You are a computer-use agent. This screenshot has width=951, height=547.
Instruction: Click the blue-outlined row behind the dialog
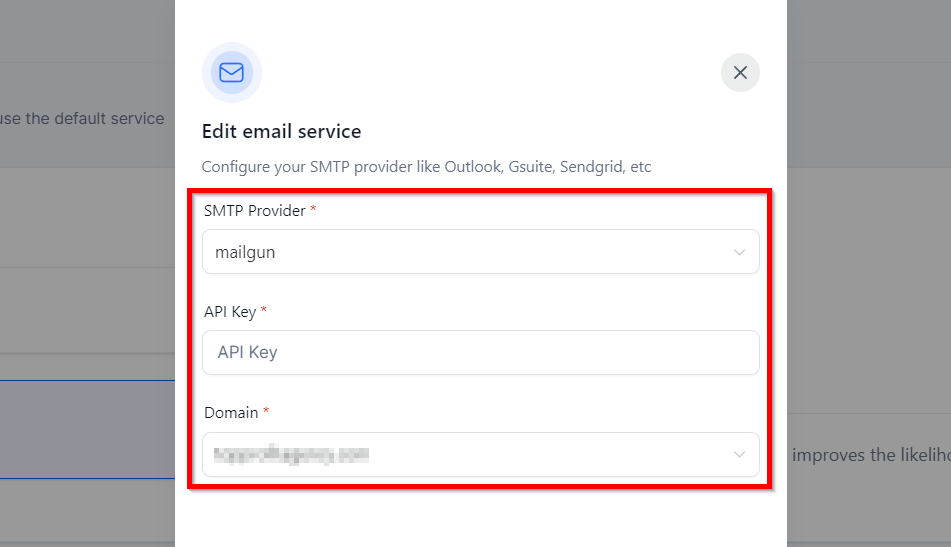tap(87, 430)
